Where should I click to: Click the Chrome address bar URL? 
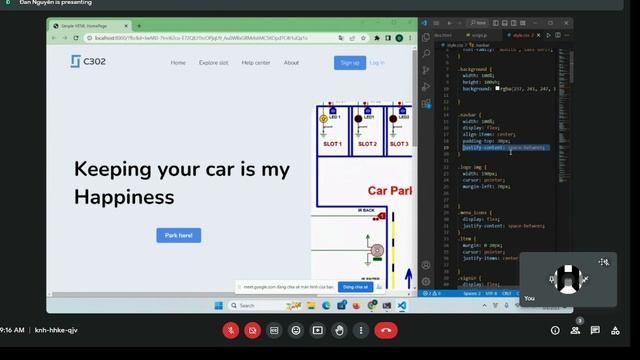tap(201, 38)
